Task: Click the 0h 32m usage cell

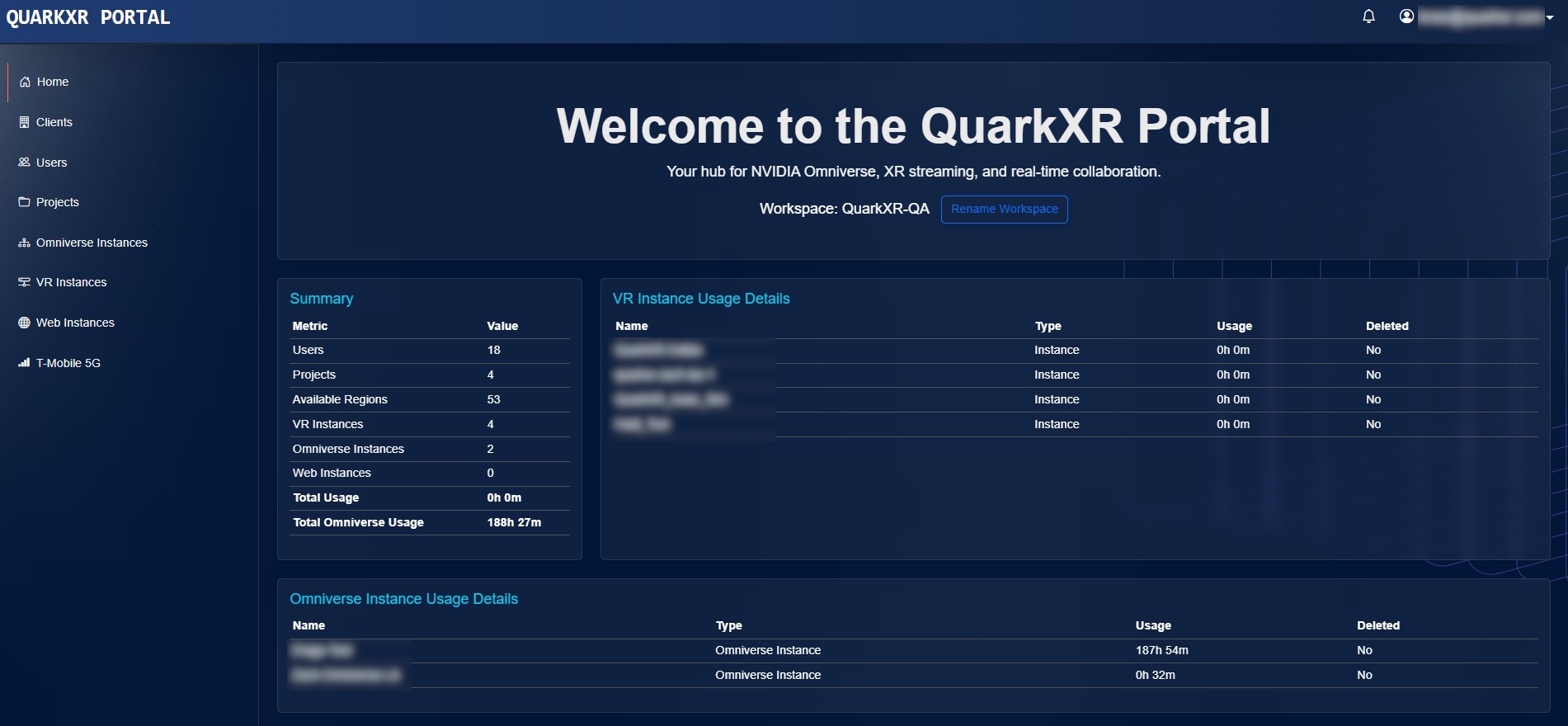Action: [x=1156, y=675]
